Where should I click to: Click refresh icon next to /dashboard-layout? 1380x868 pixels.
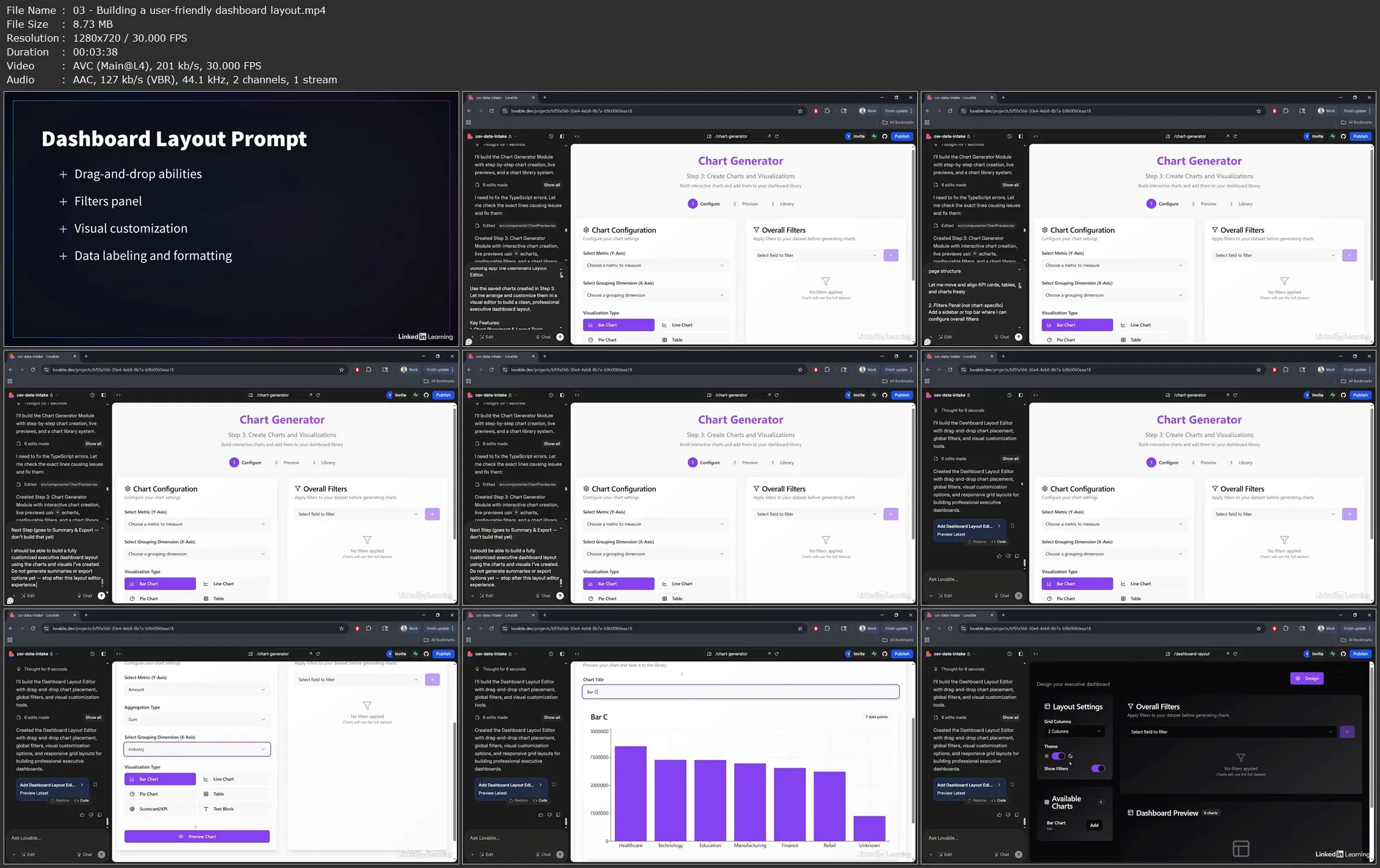1235,654
